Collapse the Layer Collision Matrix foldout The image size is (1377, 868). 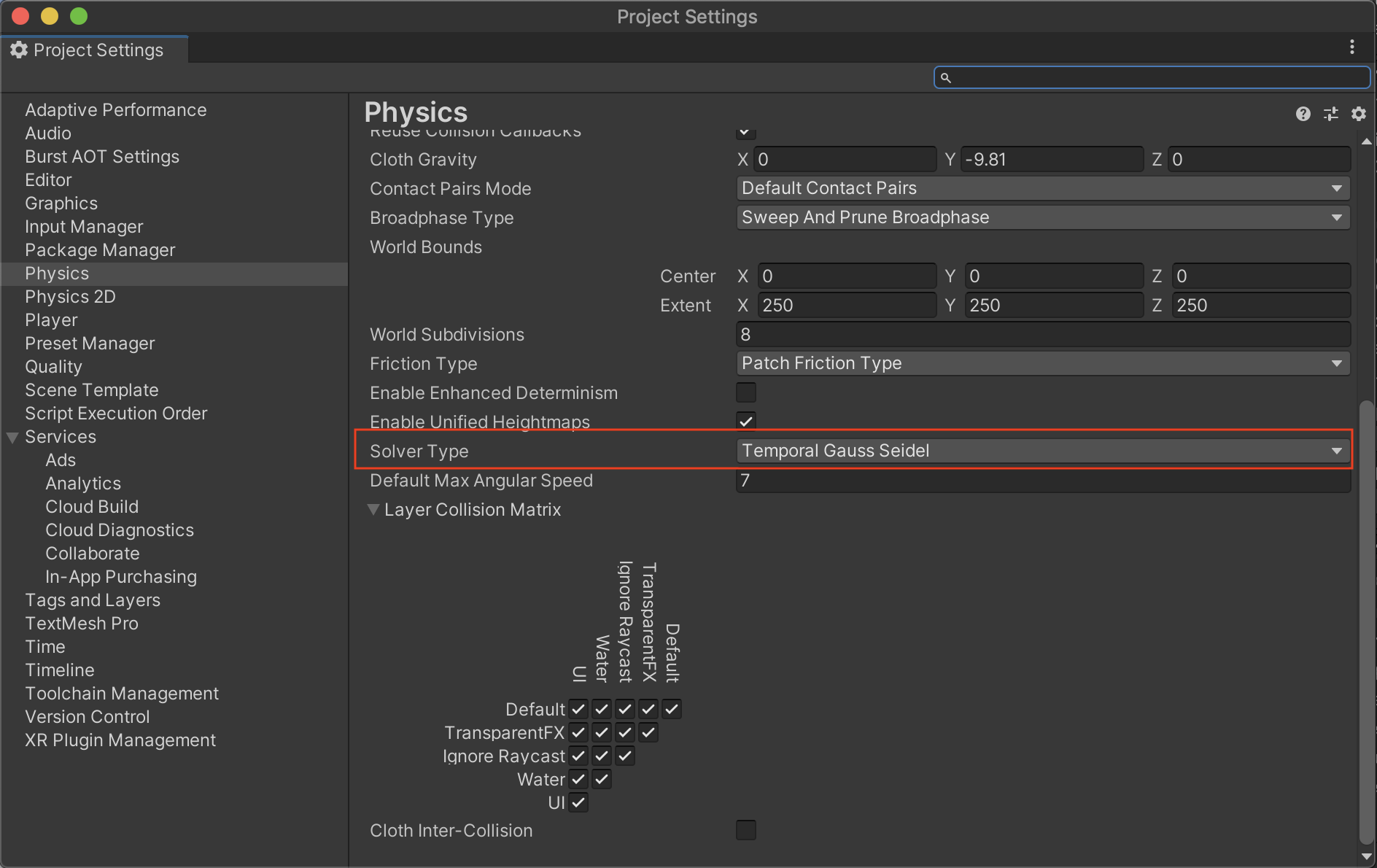click(373, 509)
